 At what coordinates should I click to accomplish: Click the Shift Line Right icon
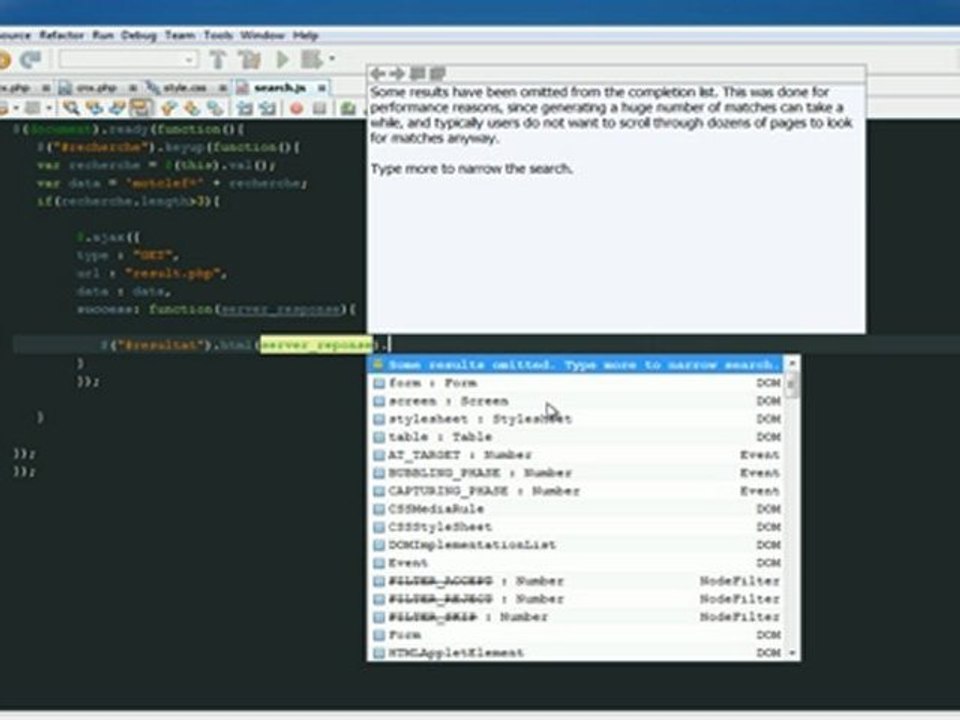tap(268, 108)
